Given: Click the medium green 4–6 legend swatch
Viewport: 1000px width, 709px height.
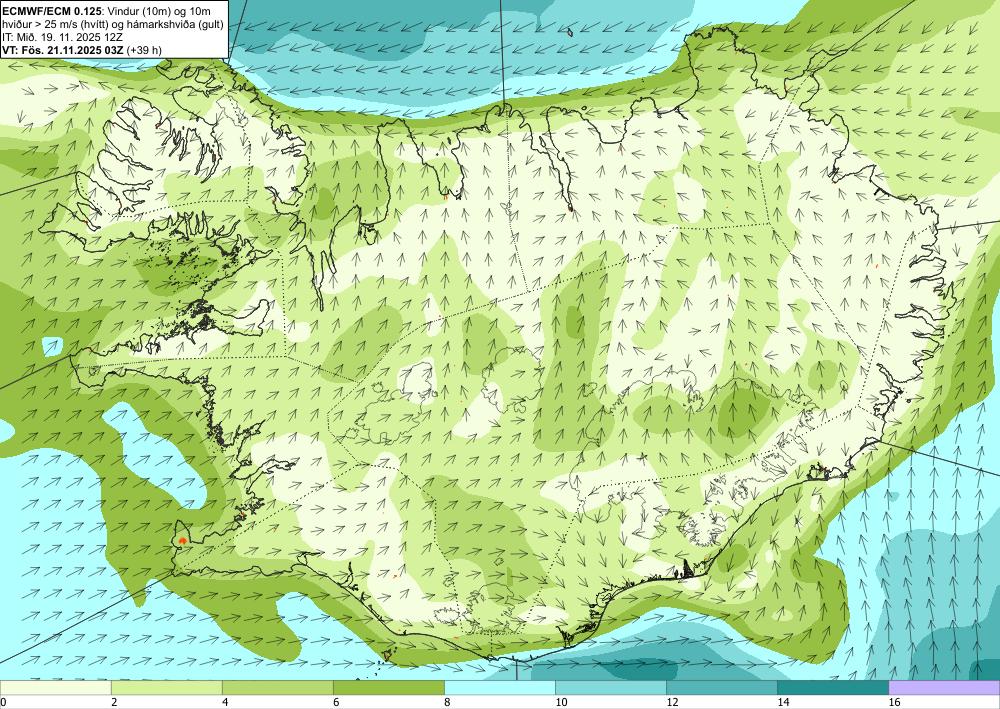Looking at the screenshot, I should [x=277, y=687].
